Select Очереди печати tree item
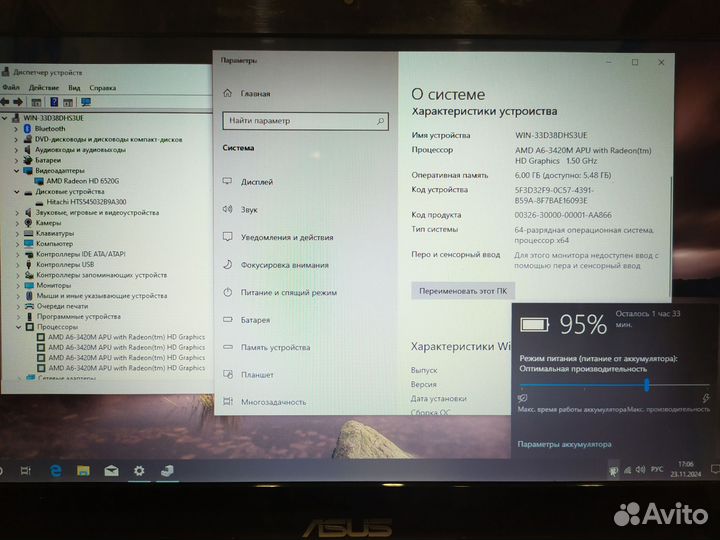Image resolution: width=720 pixels, height=540 pixels. click(62, 306)
